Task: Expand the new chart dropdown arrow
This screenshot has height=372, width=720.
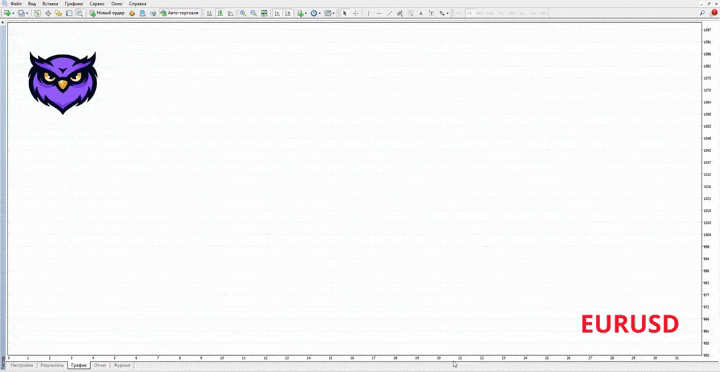Action: (x=14, y=13)
